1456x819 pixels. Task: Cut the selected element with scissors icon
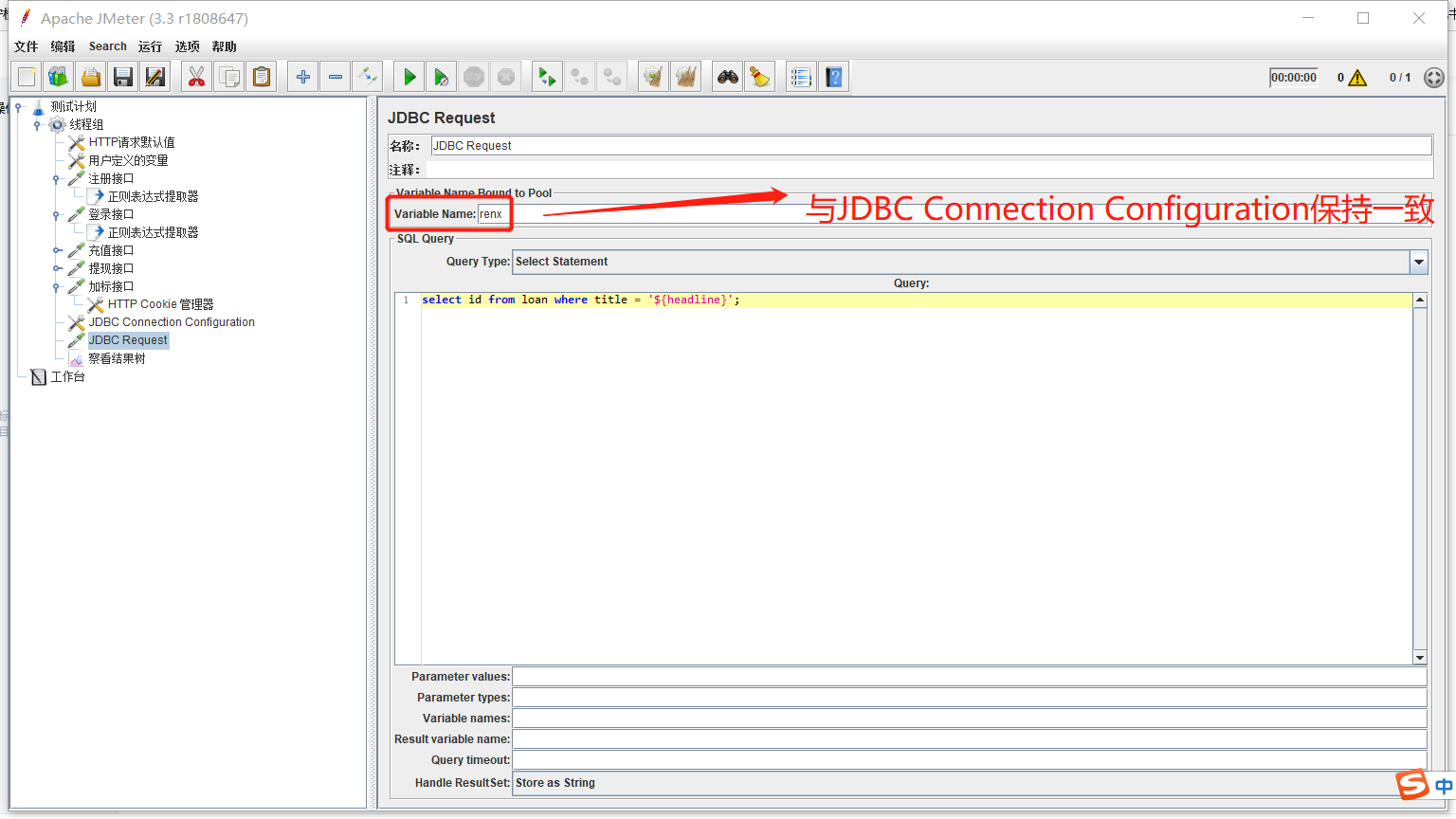click(196, 77)
